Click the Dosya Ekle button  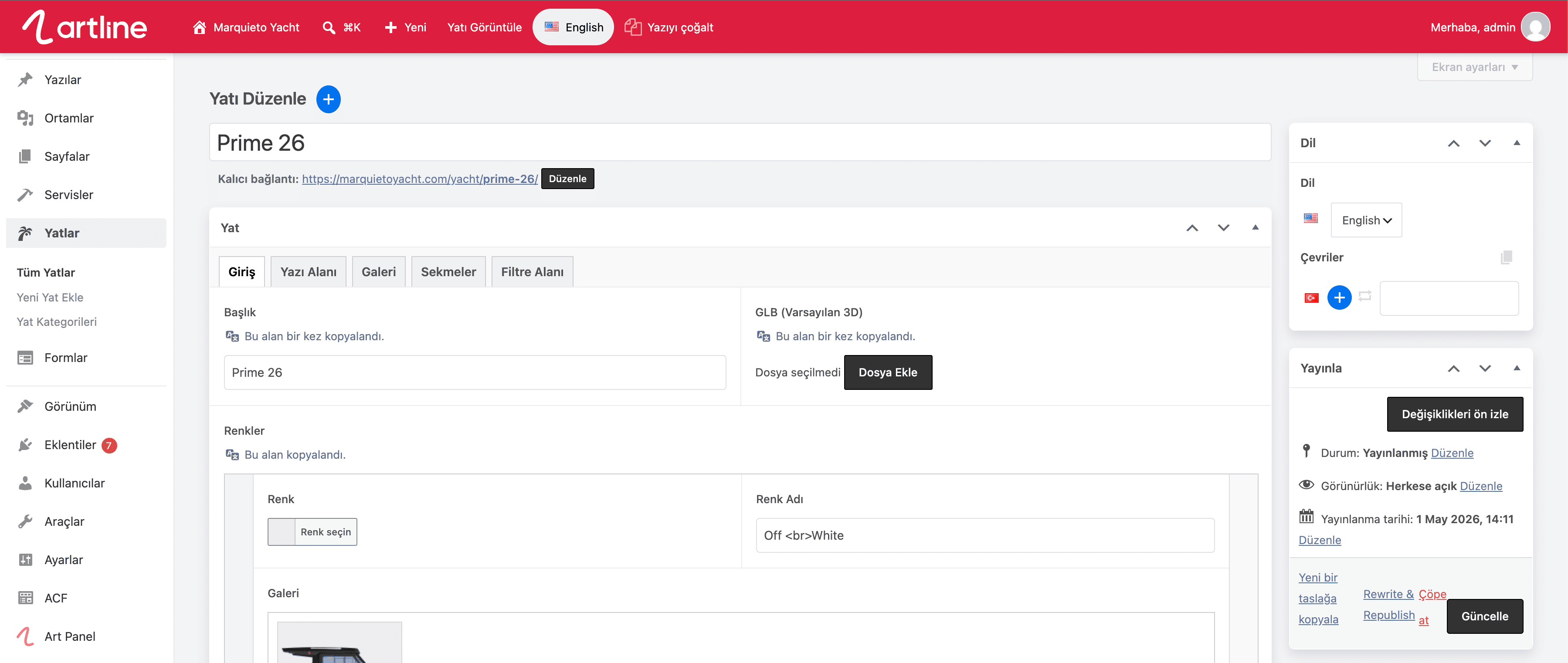point(887,372)
